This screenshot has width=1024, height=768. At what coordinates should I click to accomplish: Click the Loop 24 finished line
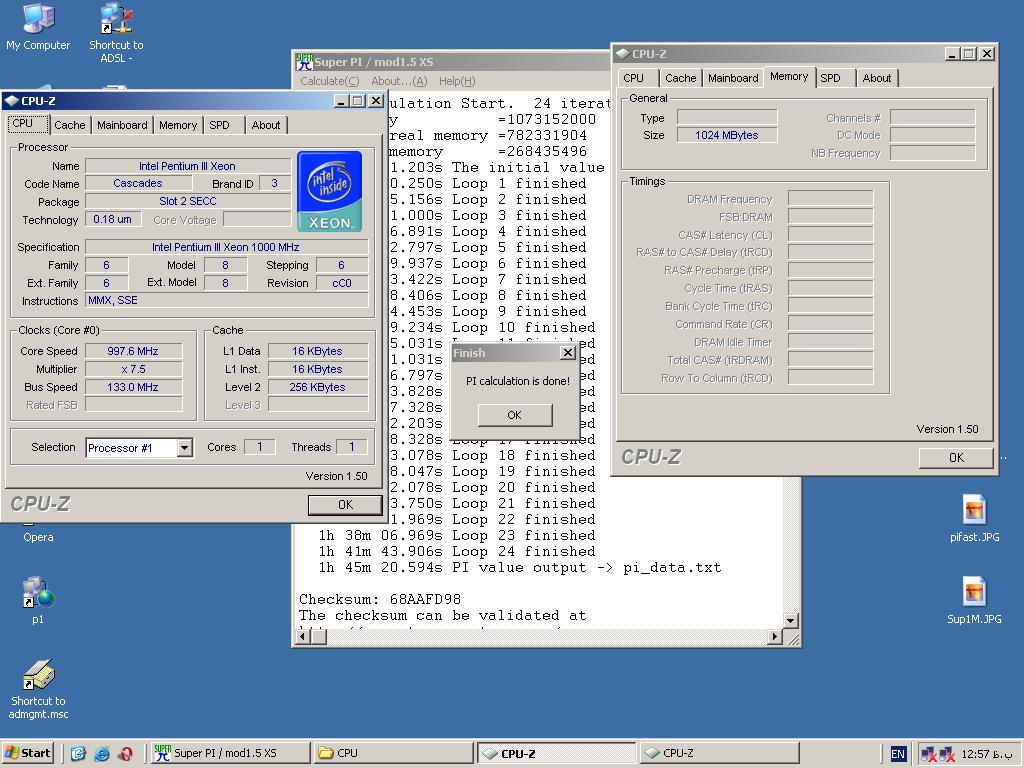(456, 551)
